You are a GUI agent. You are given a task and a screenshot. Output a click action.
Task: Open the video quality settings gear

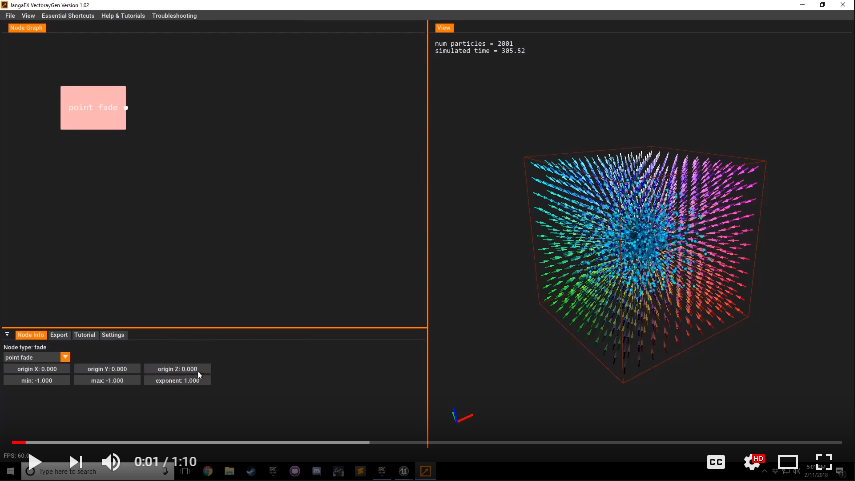tap(752, 462)
